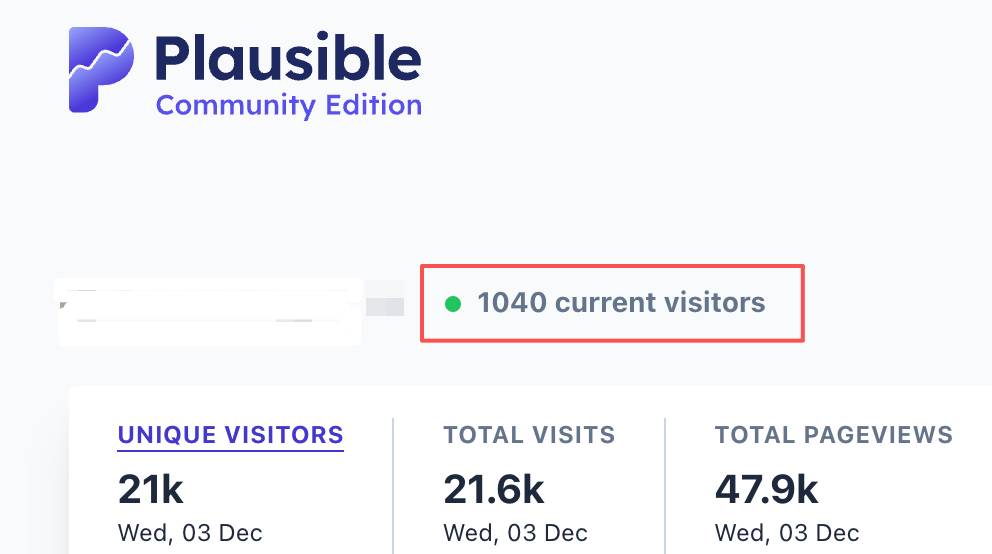
Task: Click the Community Edition subtitle text
Action: click(289, 105)
